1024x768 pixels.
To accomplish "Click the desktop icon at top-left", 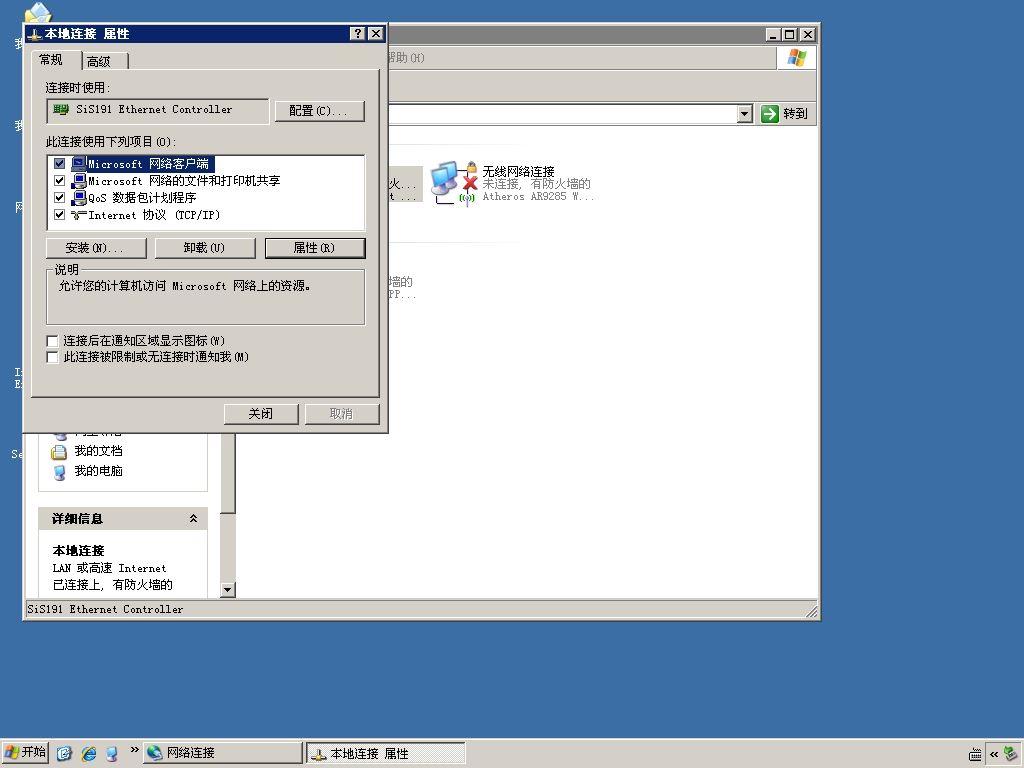I will coord(38,13).
